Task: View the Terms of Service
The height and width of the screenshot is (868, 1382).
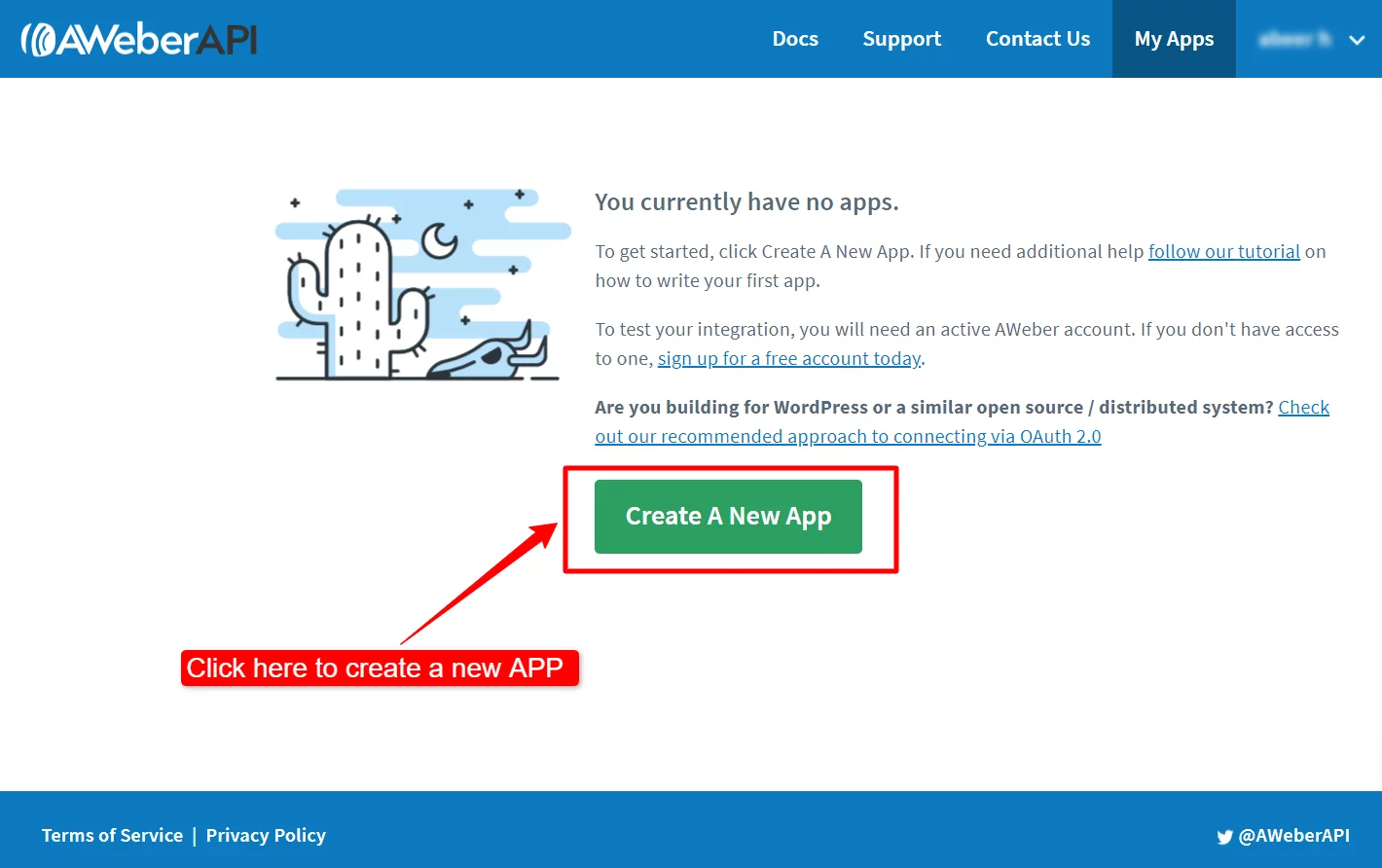Action: [111, 835]
